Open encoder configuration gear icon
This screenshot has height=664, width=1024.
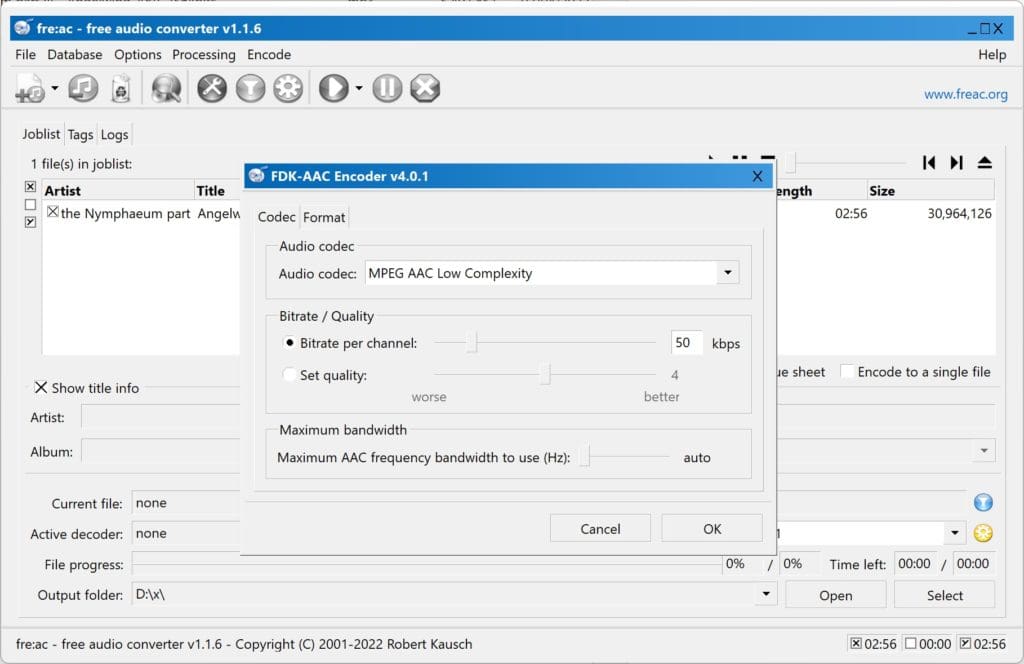pyautogui.click(x=288, y=88)
